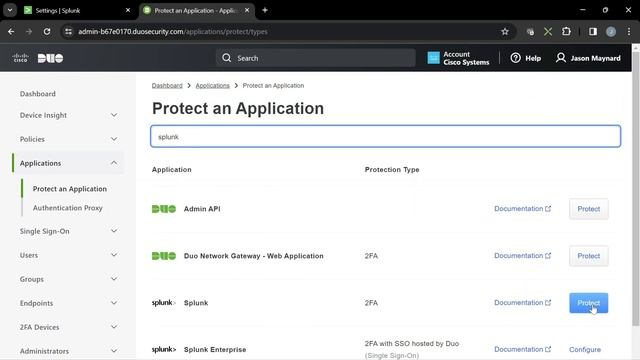Click the browser back arrow
640x360 pixels.
[11, 31]
